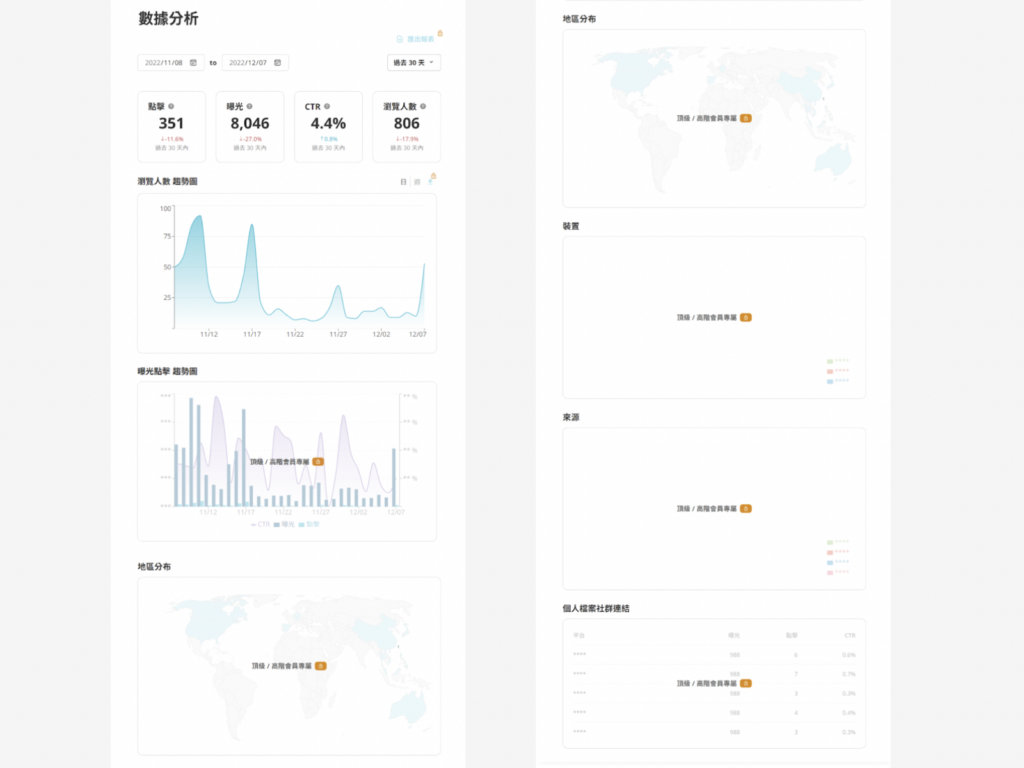This screenshot has width=1024, height=768.
Task: Open the end date calendar icon
Action: point(277,63)
